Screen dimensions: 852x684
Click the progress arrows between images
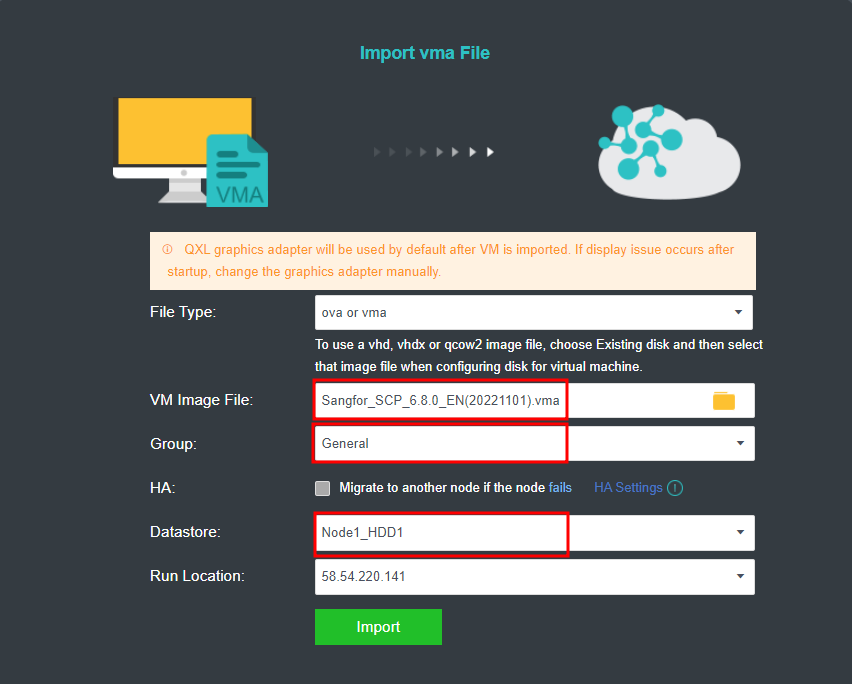[434, 152]
